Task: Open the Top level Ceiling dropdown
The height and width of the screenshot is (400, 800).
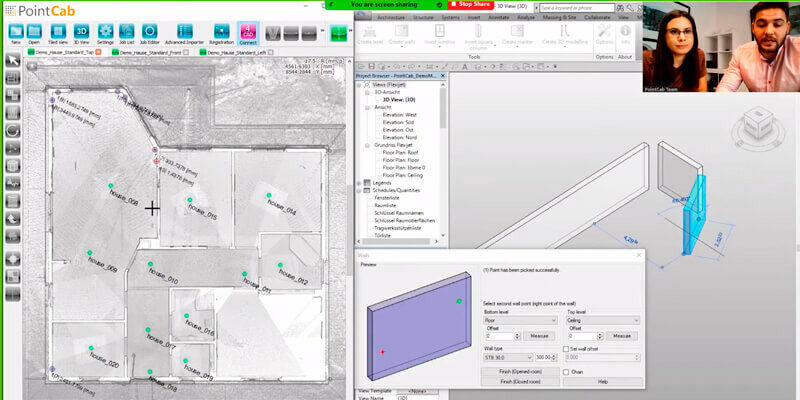Action: point(603,320)
